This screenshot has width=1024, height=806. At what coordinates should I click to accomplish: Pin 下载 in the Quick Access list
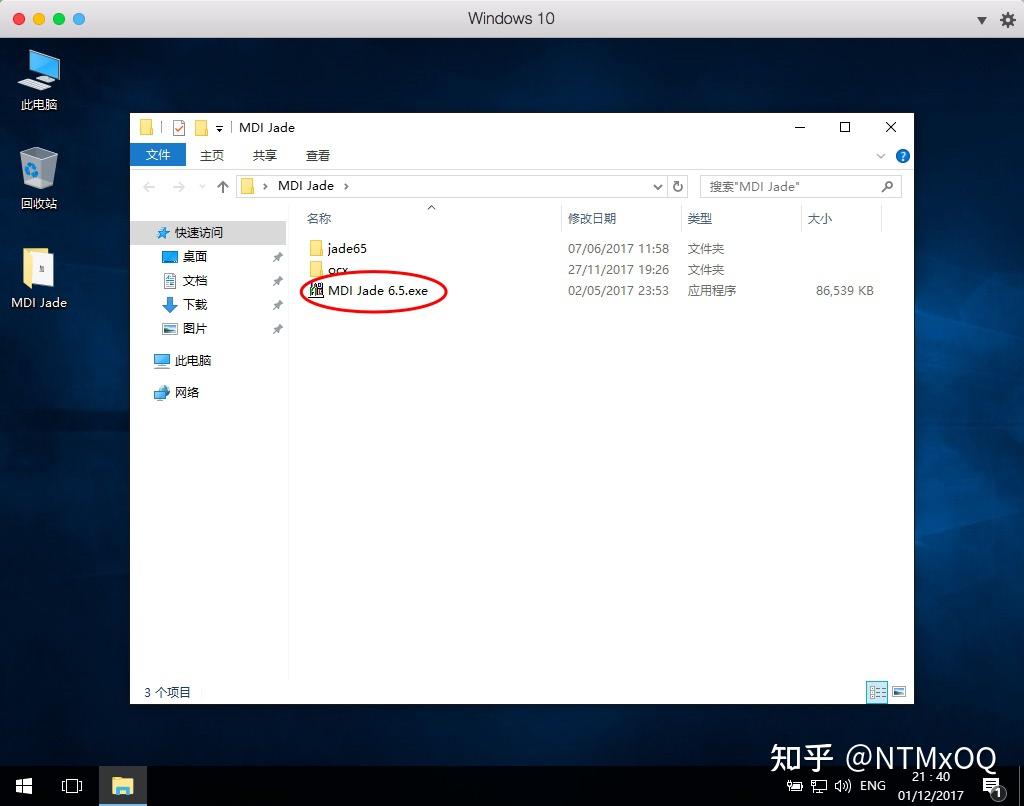[x=278, y=304]
